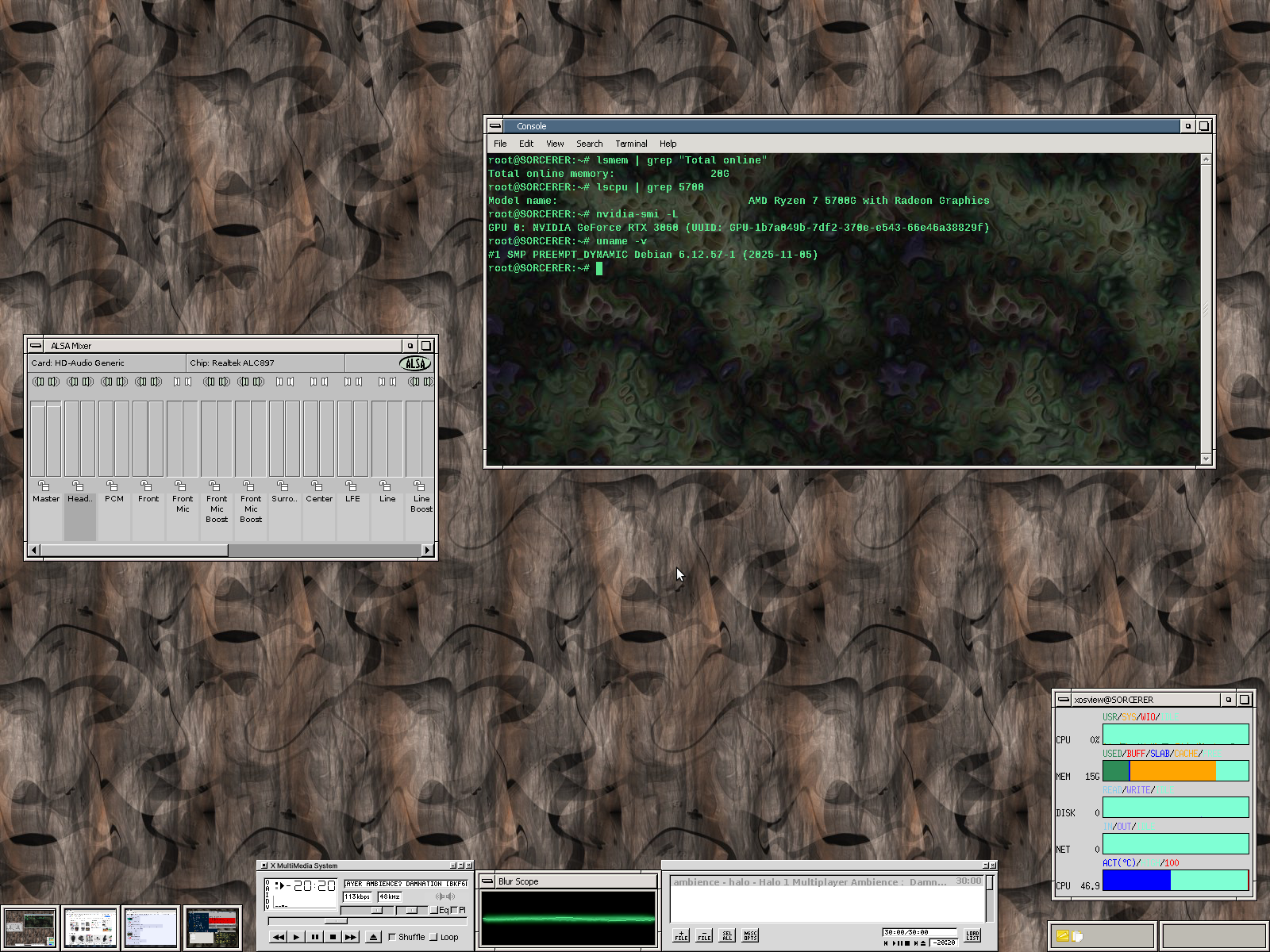The image size is (1270, 952).
Task: Click Console scrollbar down arrow
Action: pos(1206,459)
